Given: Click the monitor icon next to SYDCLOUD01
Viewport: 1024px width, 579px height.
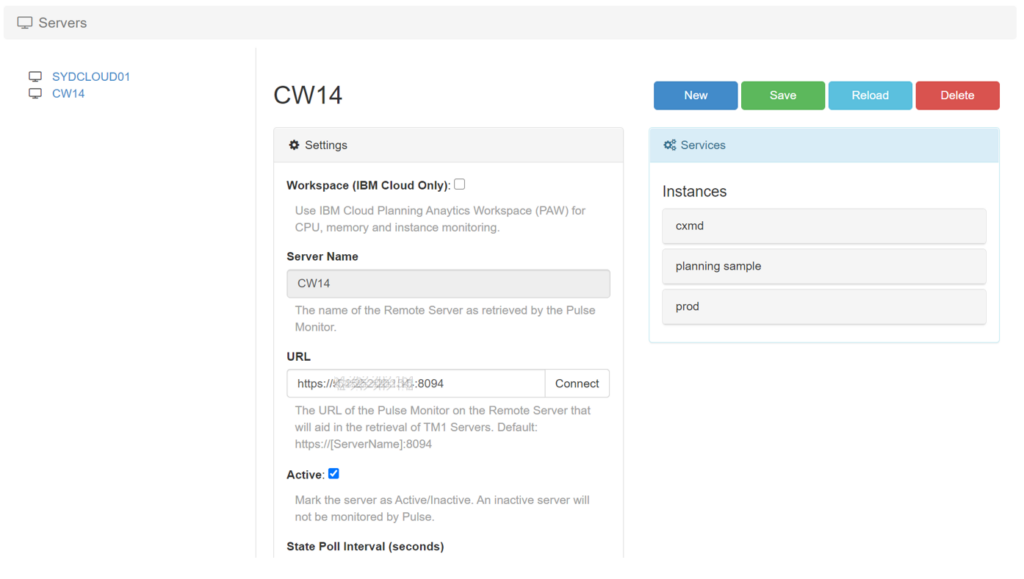Looking at the screenshot, I should point(35,77).
